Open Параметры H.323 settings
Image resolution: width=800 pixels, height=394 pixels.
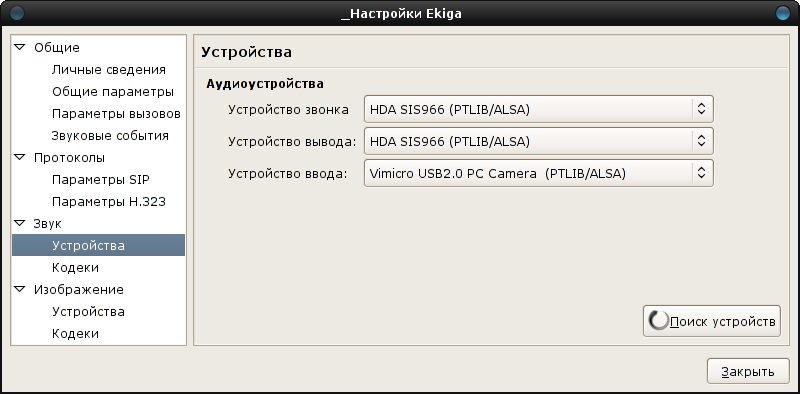109,202
